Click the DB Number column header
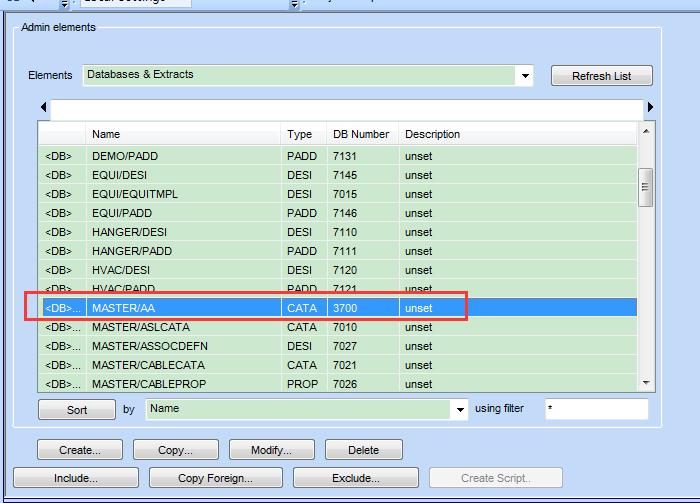 pyautogui.click(x=361, y=134)
